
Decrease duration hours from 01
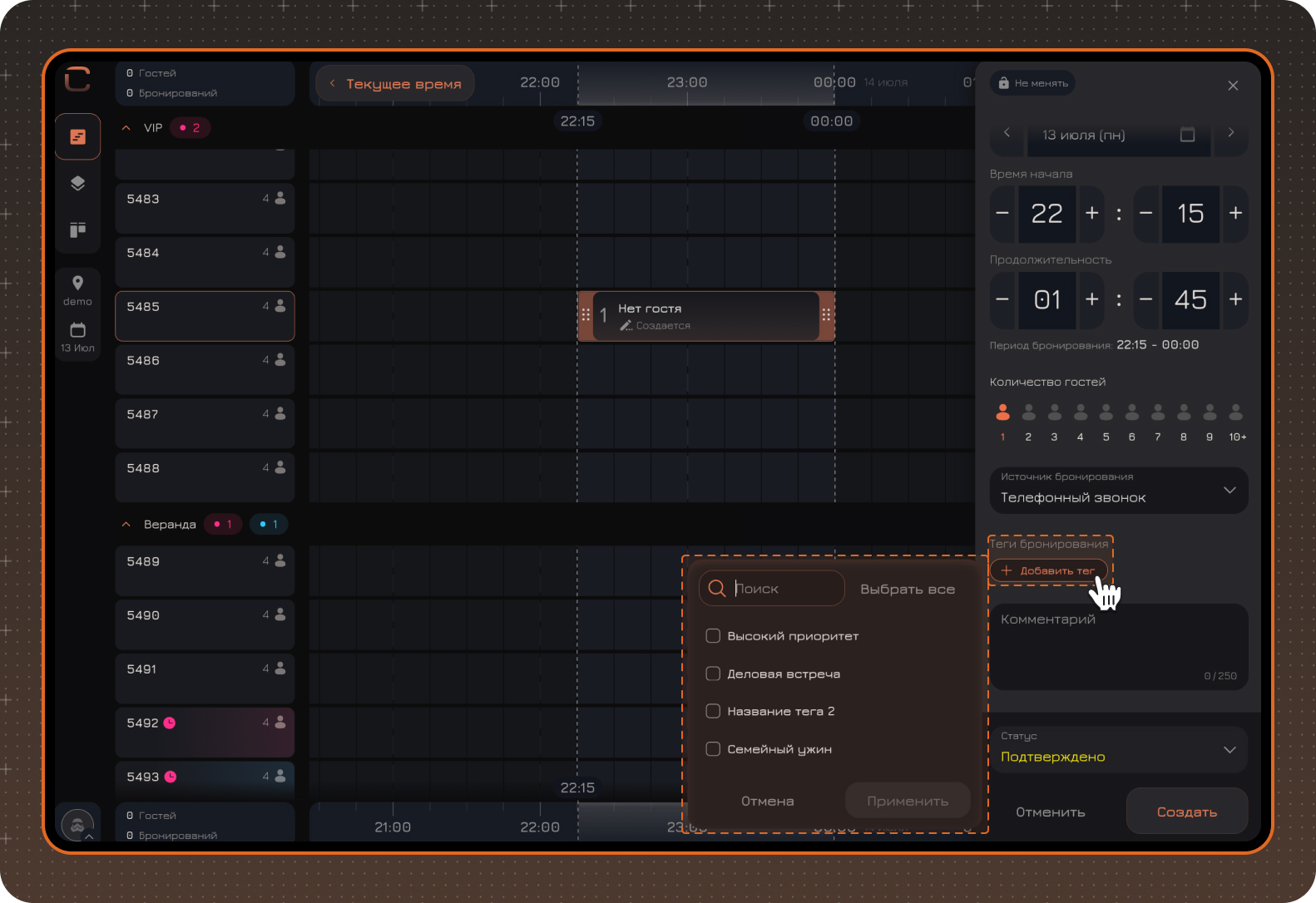[x=1002, y=299]
